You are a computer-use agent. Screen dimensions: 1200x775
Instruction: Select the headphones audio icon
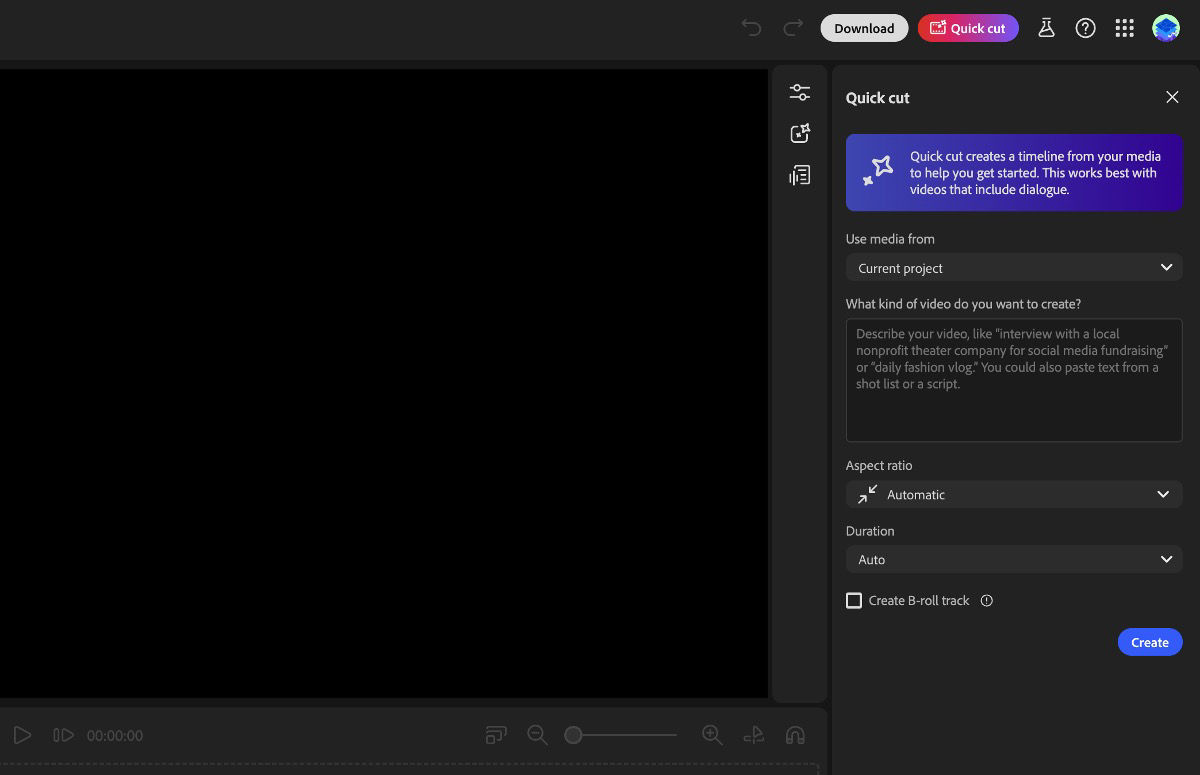[795, 735]
